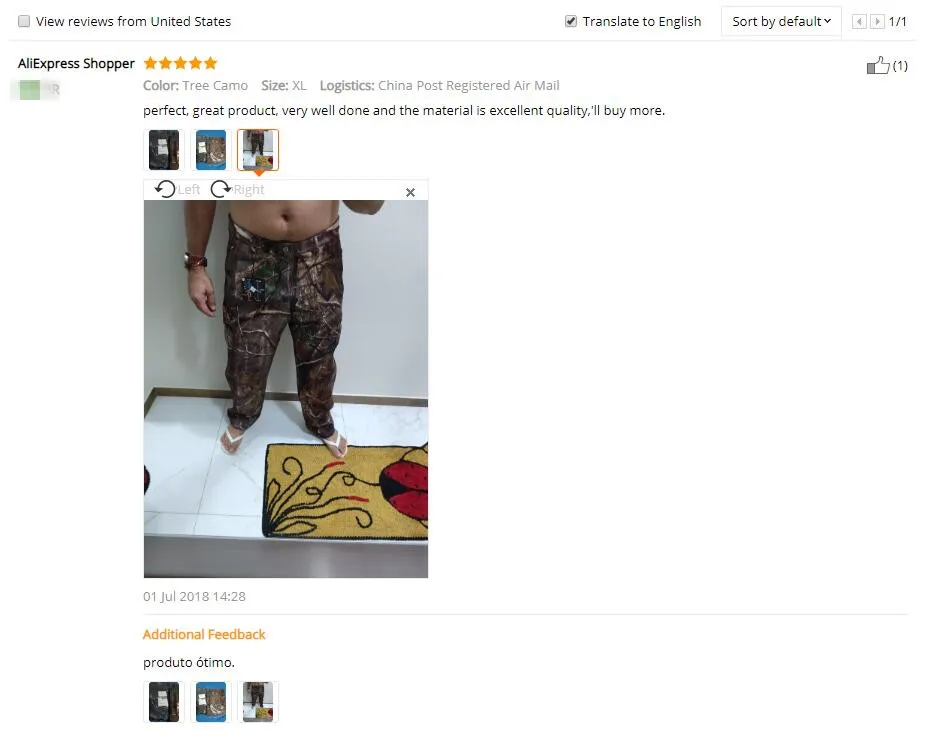Close the enlarged photo viewer

410,192
